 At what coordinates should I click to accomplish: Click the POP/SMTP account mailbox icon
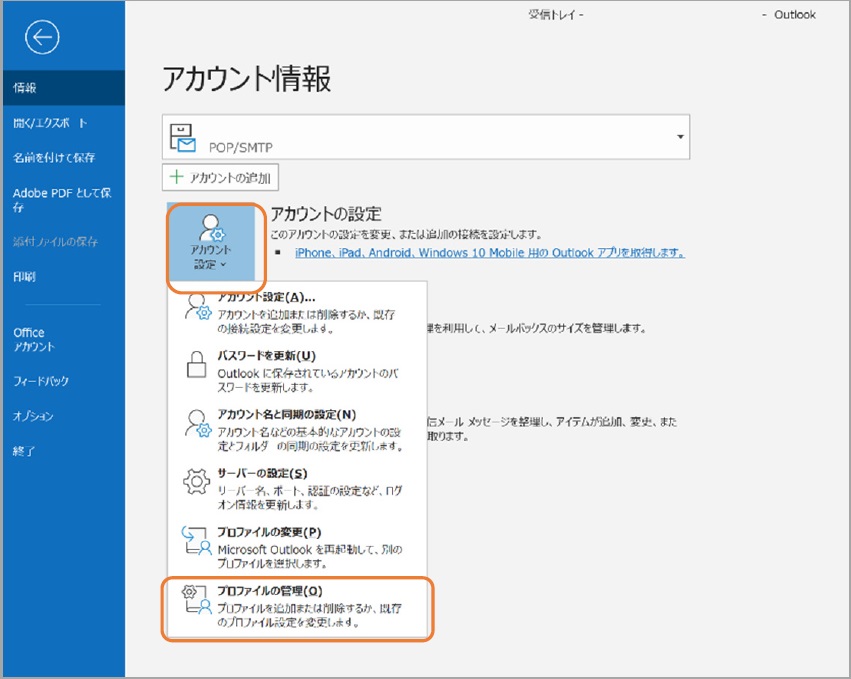click(x=182, y=137)
